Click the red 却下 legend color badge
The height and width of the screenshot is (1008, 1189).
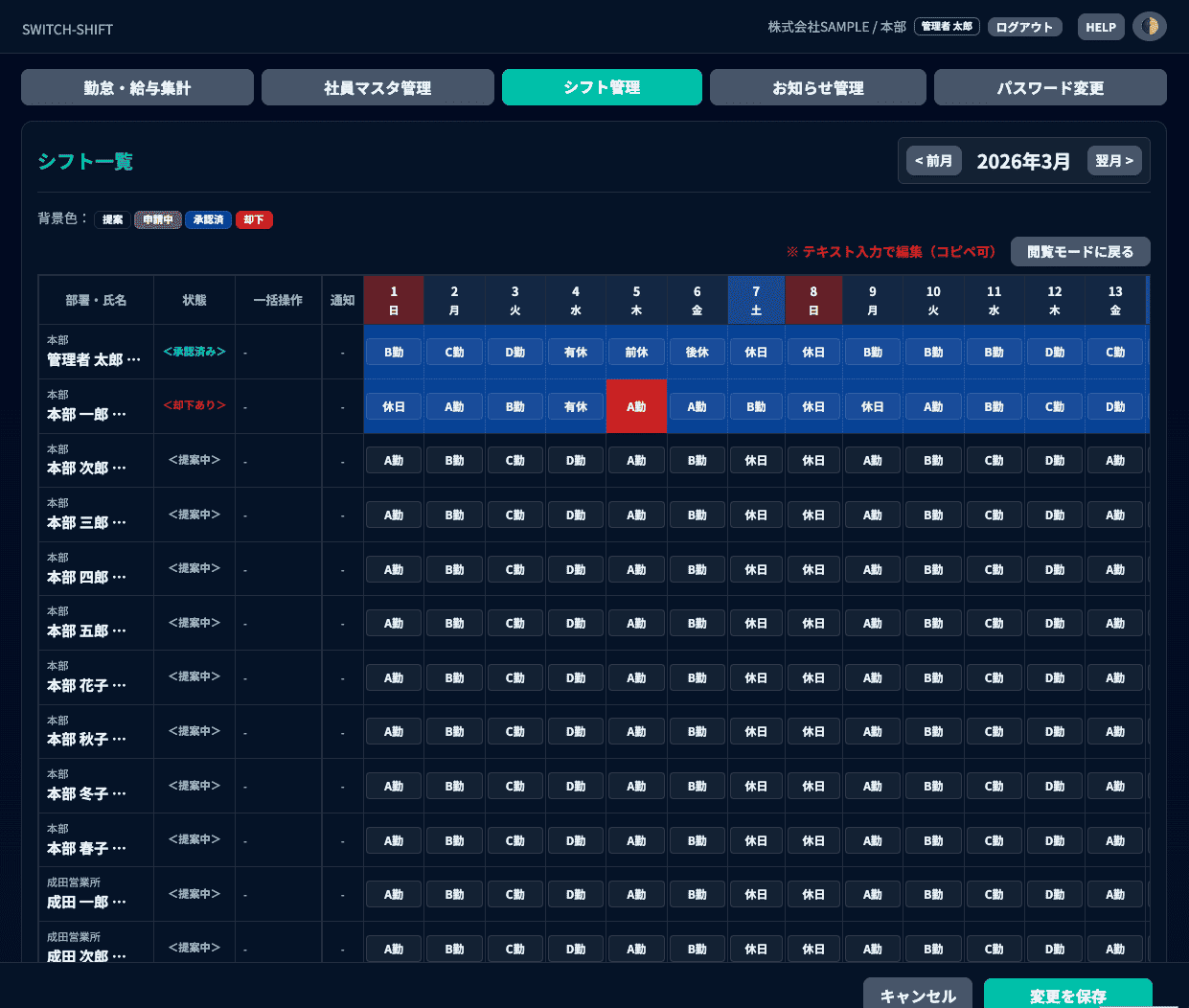[x=254, y=219]
